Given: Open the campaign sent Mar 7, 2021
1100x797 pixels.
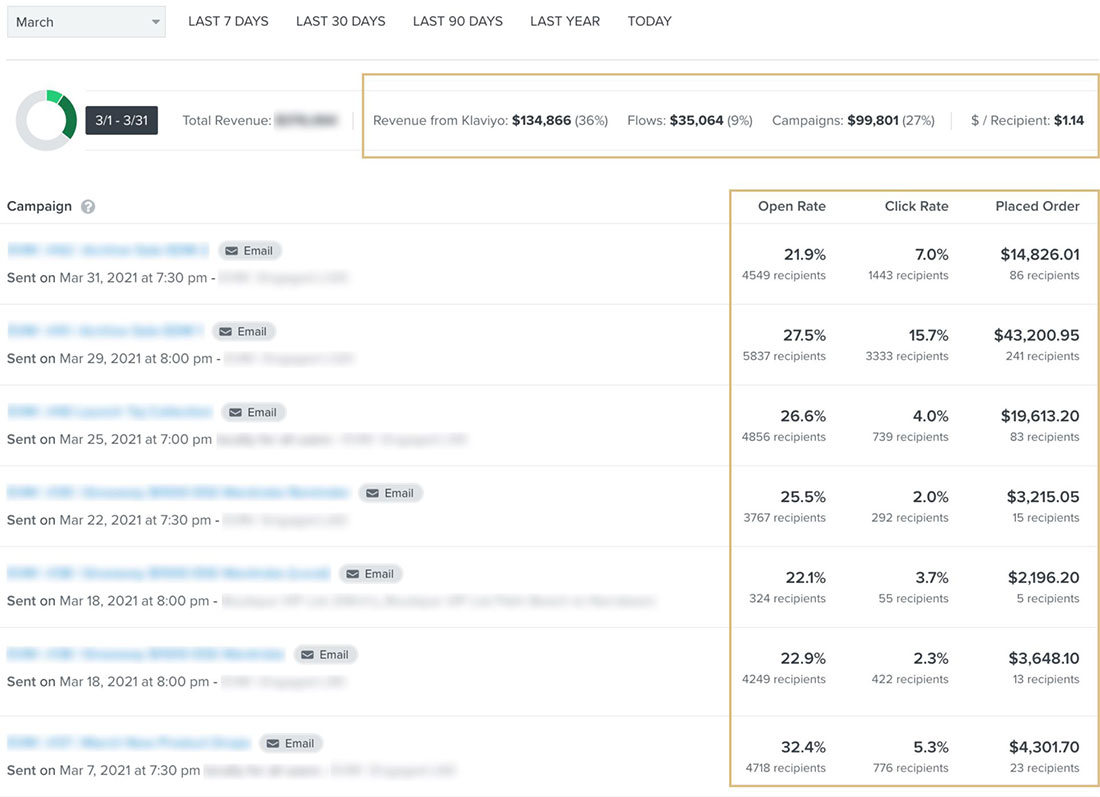Looking at the screenshot, I should click(x=129, y=744).
